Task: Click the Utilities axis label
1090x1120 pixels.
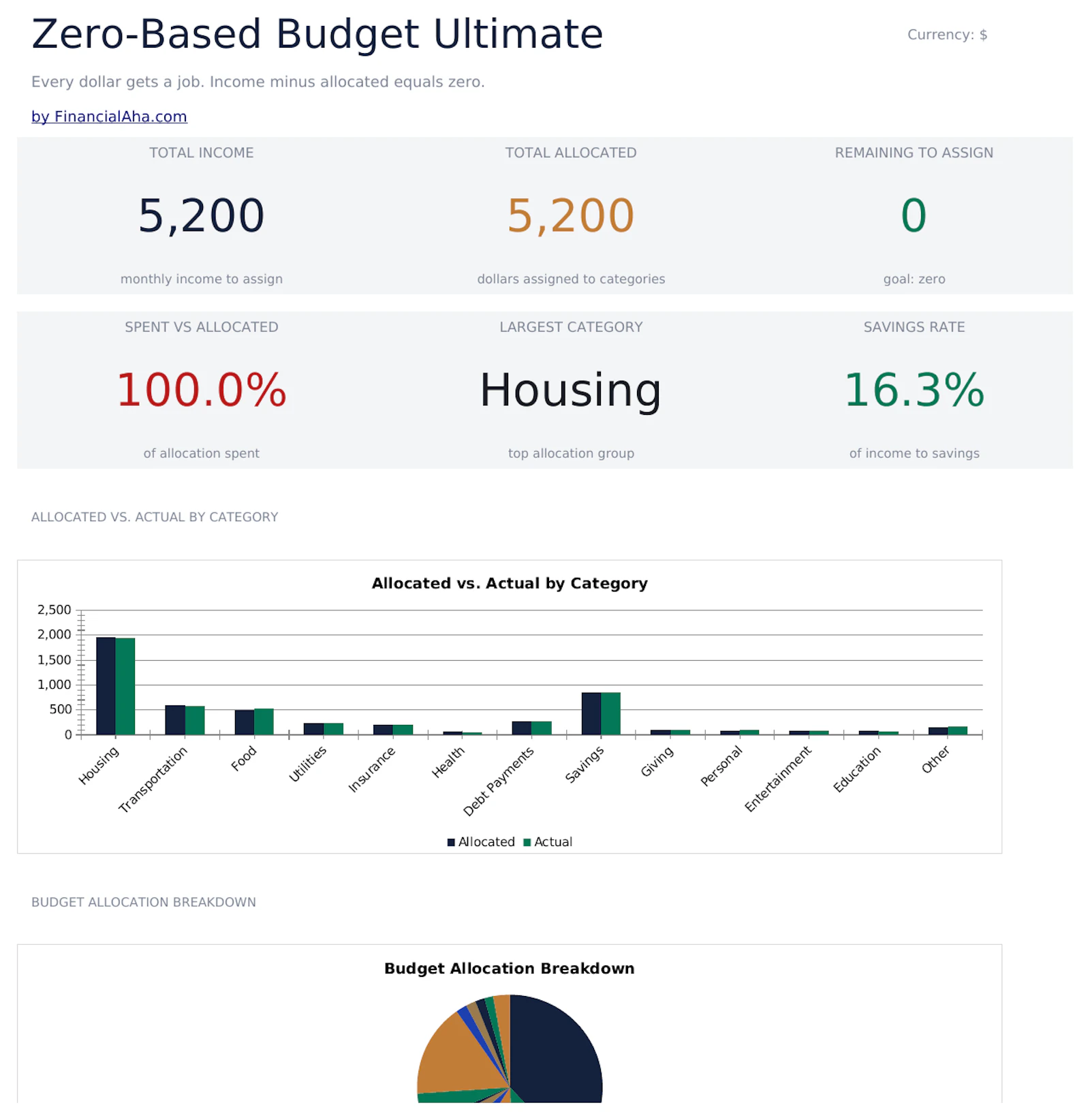Action: [308, 764]
